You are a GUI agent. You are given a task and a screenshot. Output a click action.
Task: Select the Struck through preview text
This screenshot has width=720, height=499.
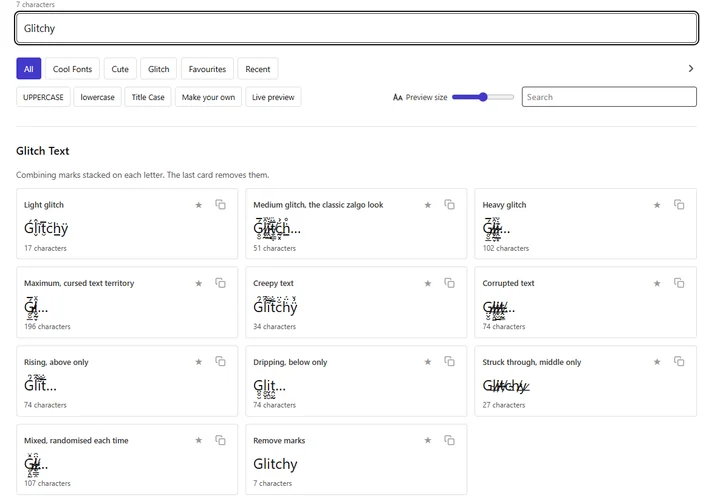(506, 386)
